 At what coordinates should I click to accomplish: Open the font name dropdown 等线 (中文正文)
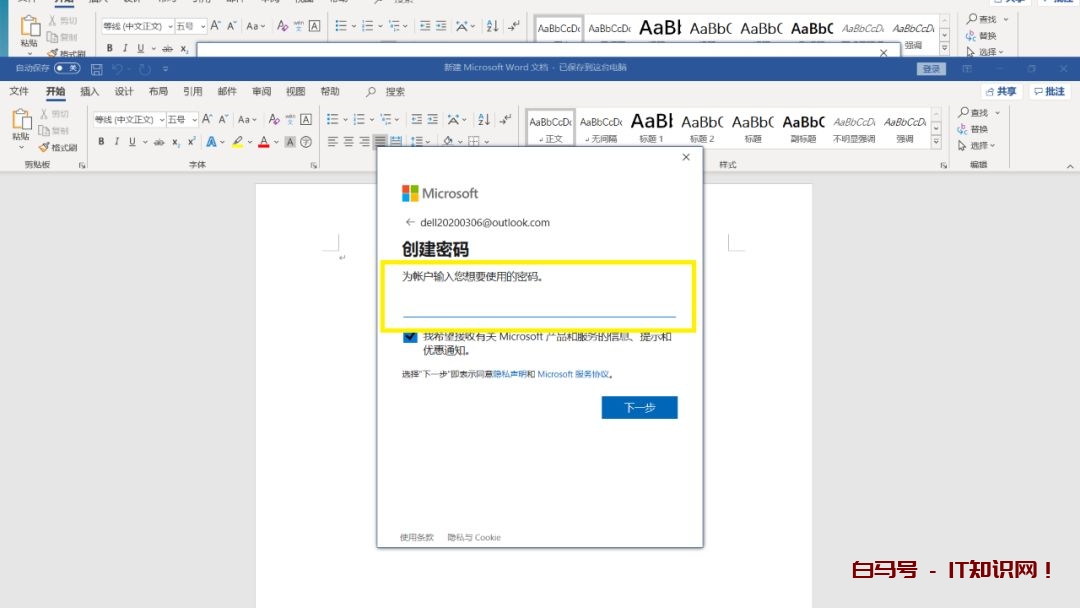(128, 119)
